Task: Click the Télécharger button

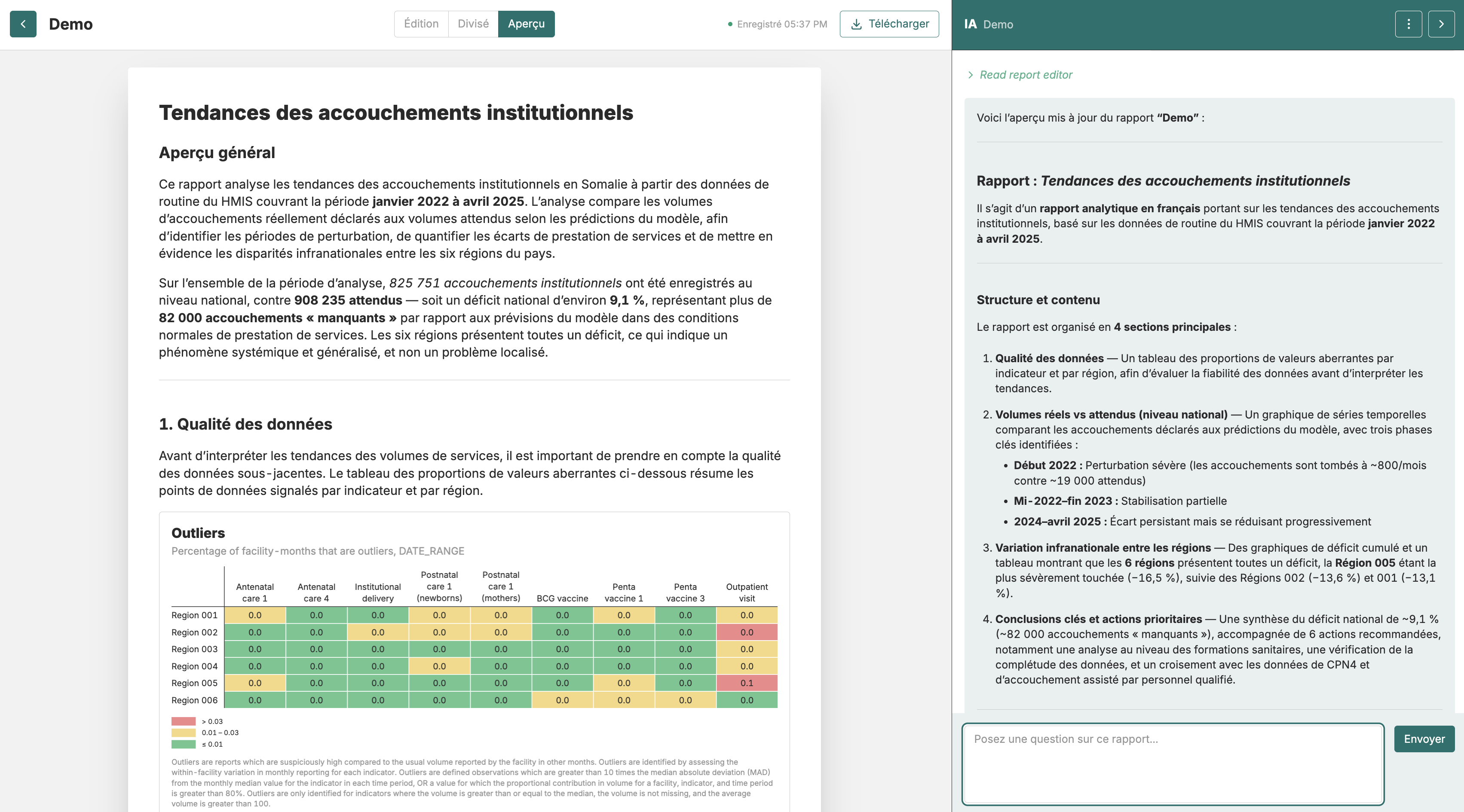Action: point(889,24)
